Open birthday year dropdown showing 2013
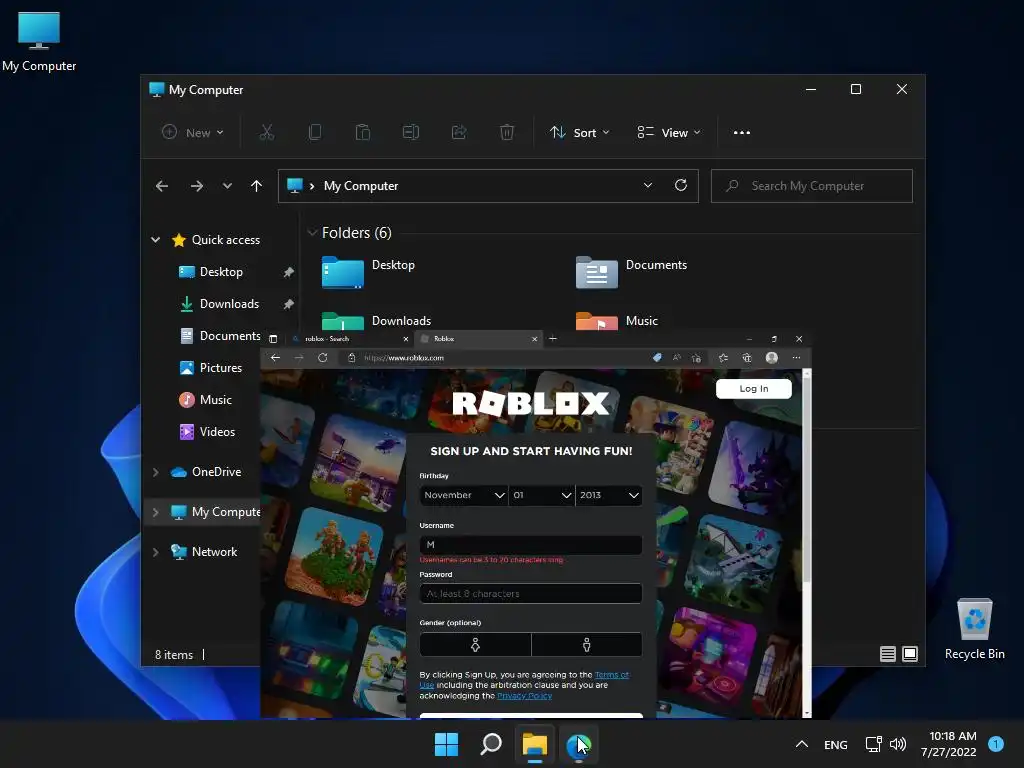 [x=609, y=495]
